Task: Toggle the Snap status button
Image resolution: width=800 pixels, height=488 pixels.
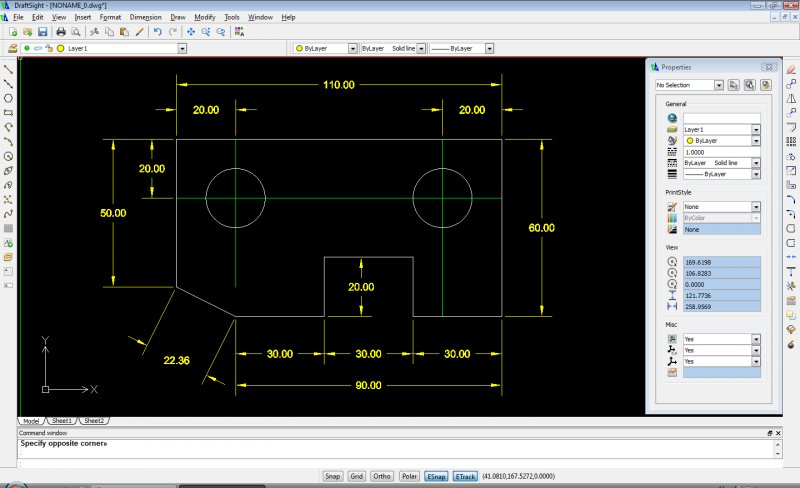Action: tap(332, 476)
